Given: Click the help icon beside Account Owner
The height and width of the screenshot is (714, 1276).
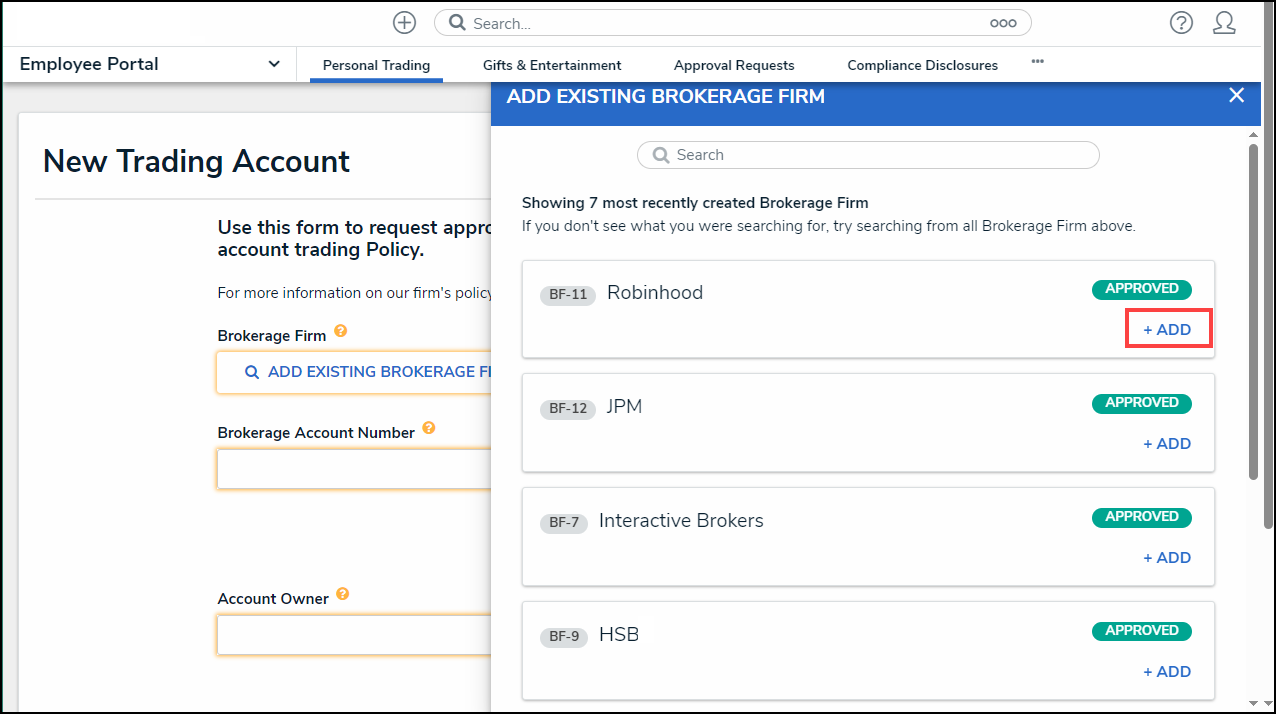Looking at the screenshot, I should [343, 594].
